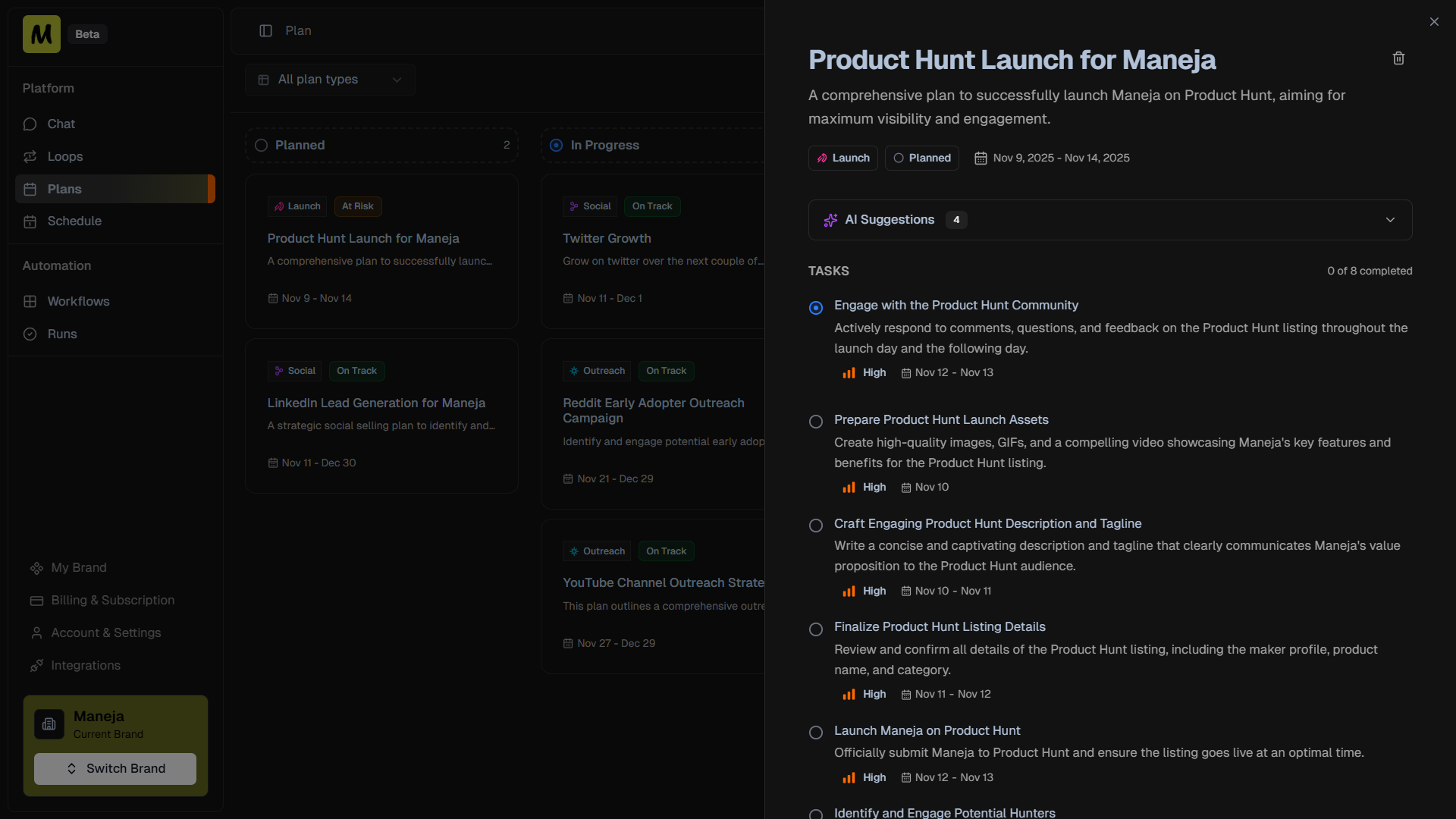Click the priority bars icon on the Prepare Launch Assets task
The image size is (1456, 819).
coord(849,488)
